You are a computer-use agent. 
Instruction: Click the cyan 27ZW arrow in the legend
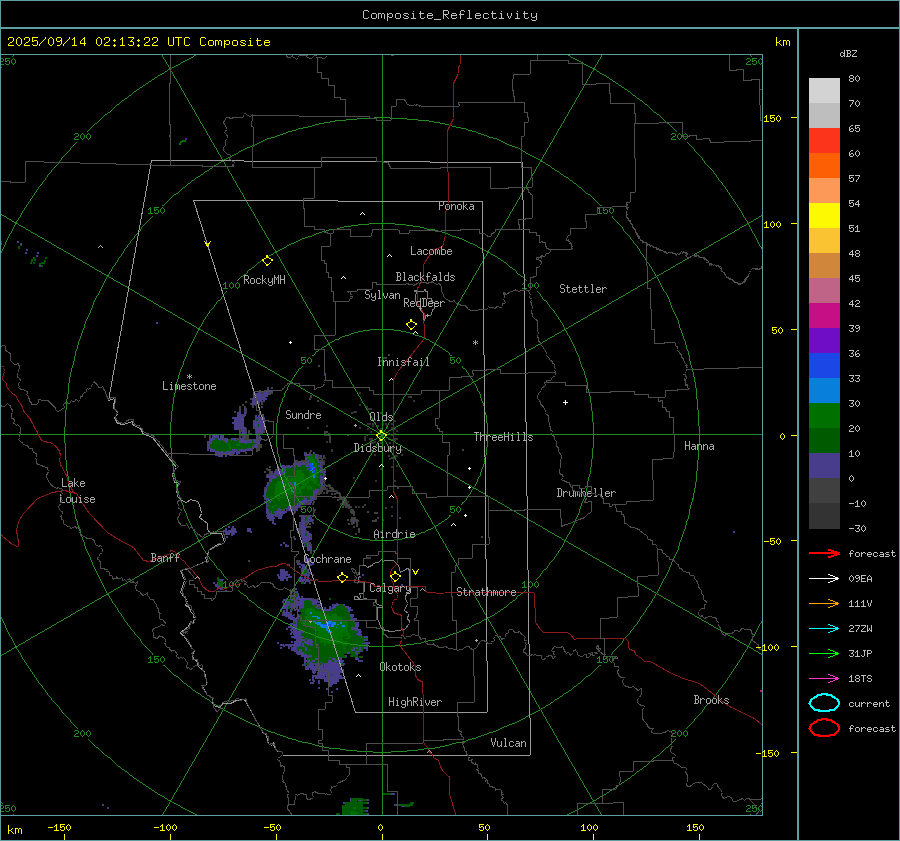pos(824,629)
